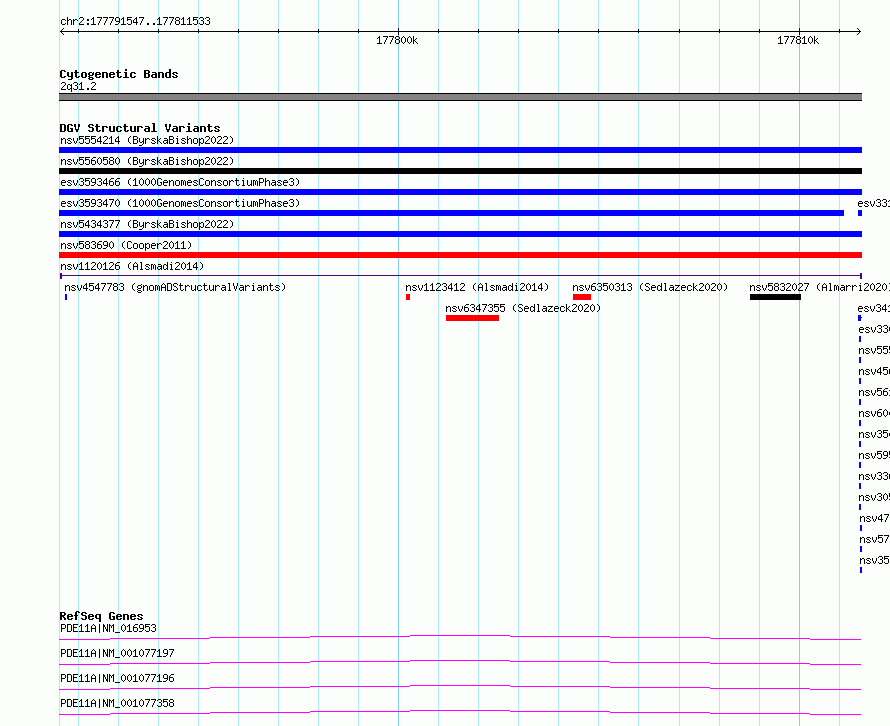Open the nsv5434377 (ByrskaBishop2022) label
This screenshot has height=726, width=890.
147,224
